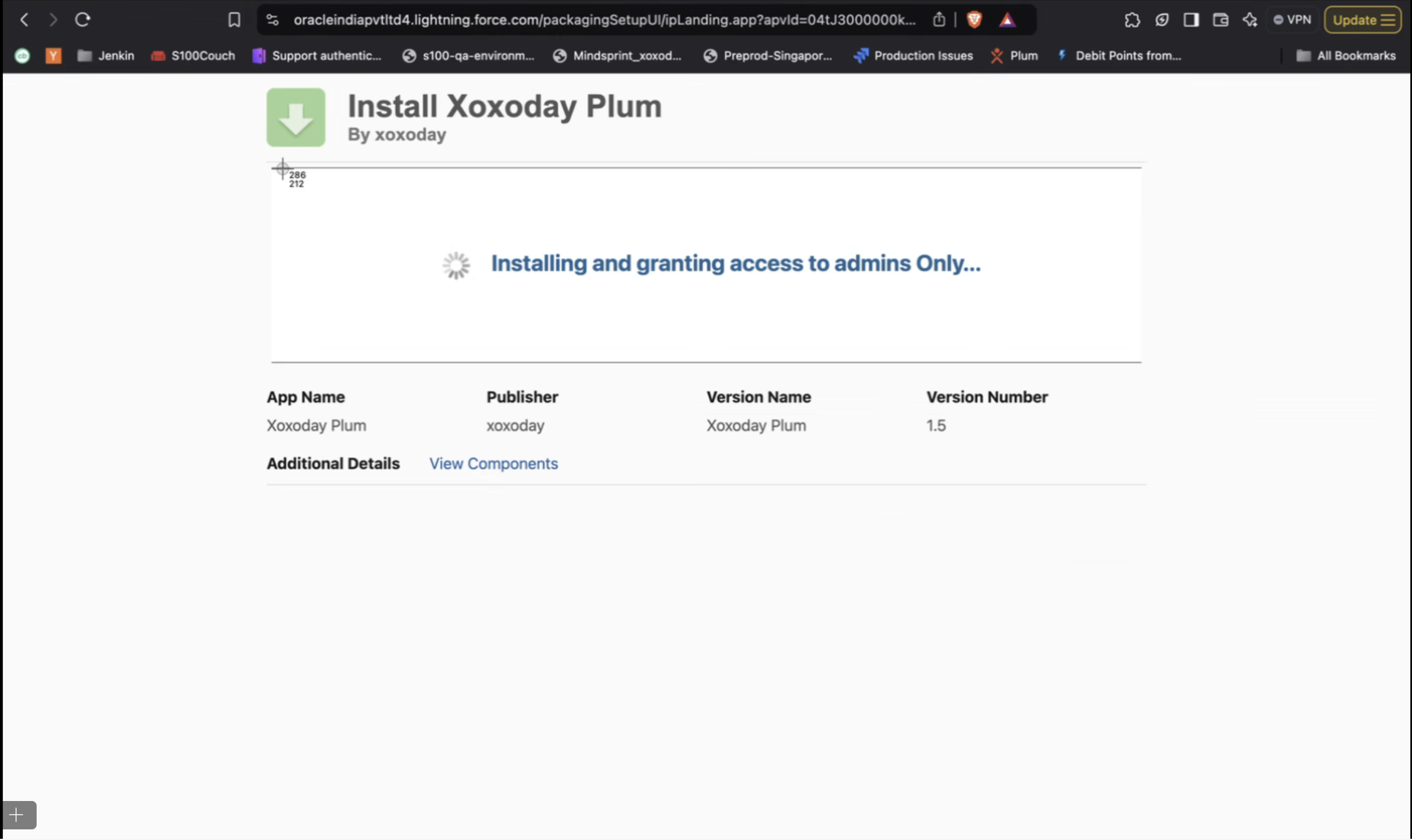Go back using the browser back arrow
Viewport: 1412px width, 840px height.
tap(24, 19)
